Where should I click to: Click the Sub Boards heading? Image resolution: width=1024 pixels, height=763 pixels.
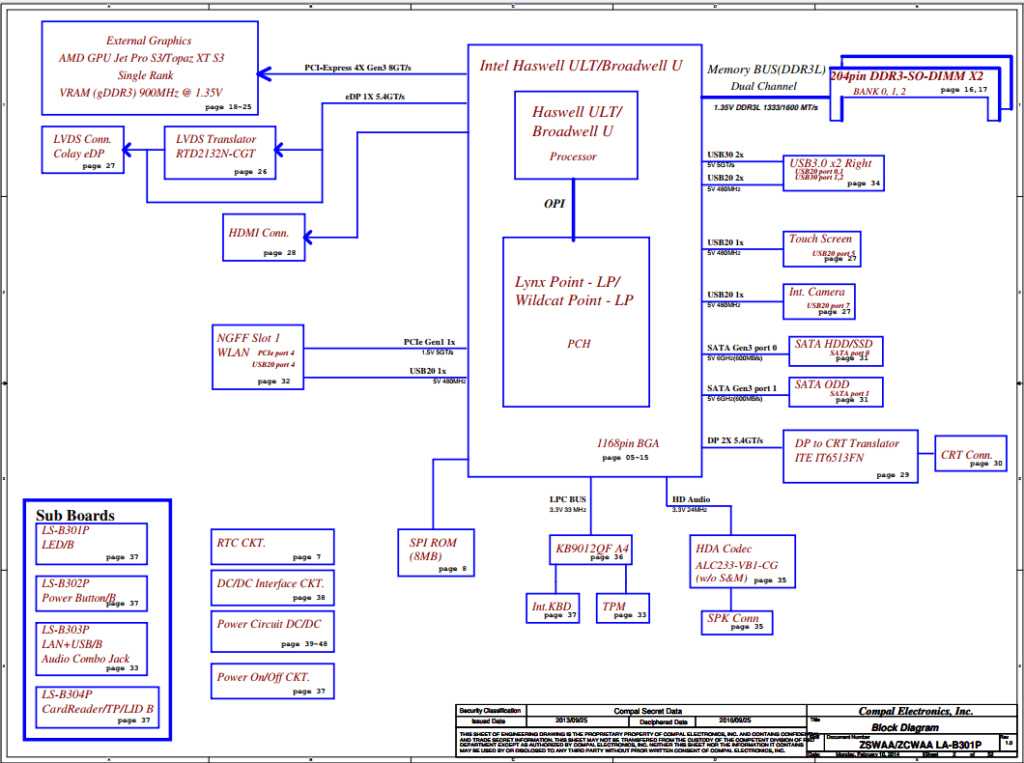point(75,515)
